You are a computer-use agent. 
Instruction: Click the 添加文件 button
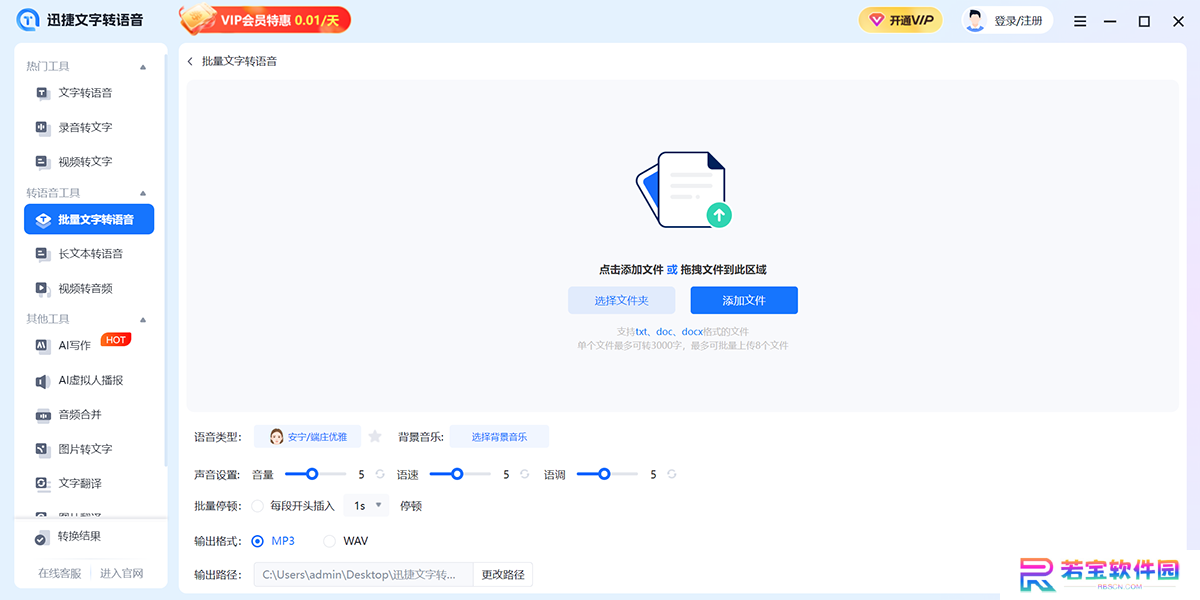point(744,300)
